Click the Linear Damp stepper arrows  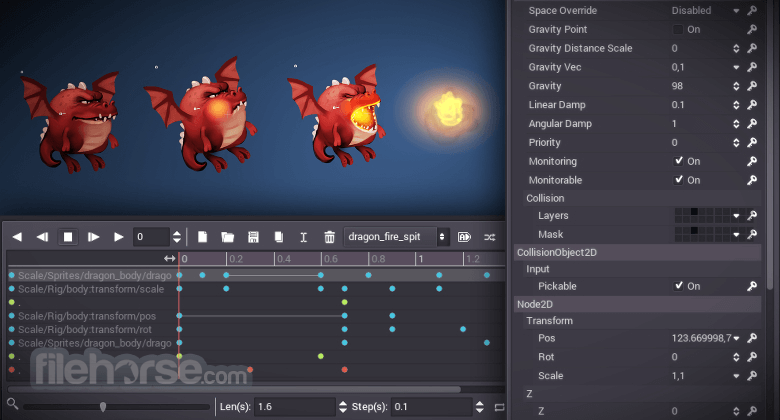(x=736, y=105)
